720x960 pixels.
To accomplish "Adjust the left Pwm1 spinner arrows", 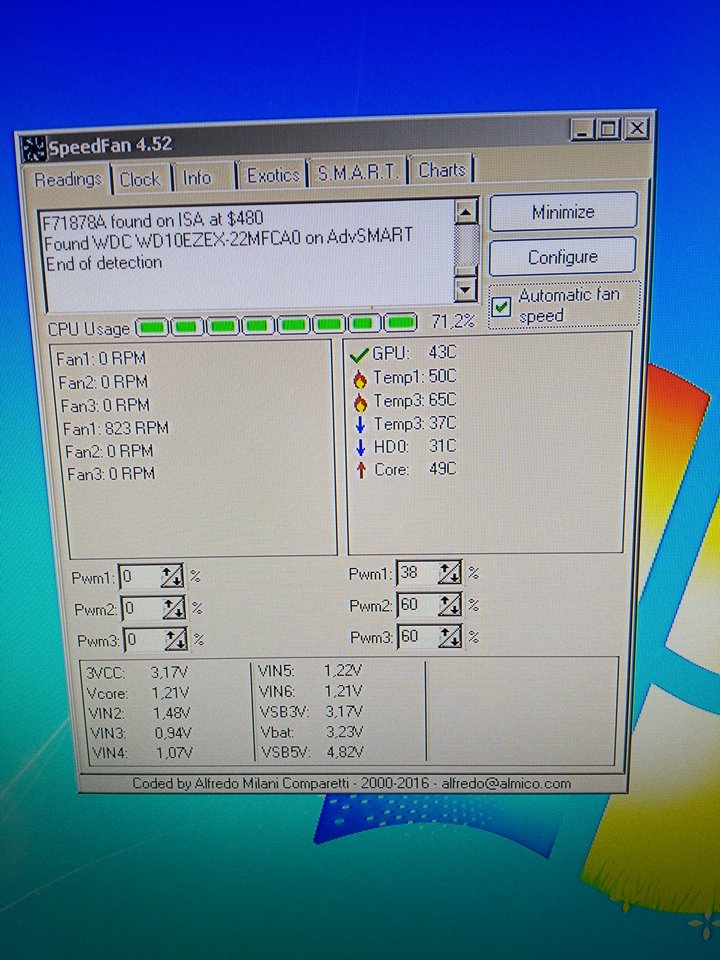I will pyautogui.click(x=172, y=577).
